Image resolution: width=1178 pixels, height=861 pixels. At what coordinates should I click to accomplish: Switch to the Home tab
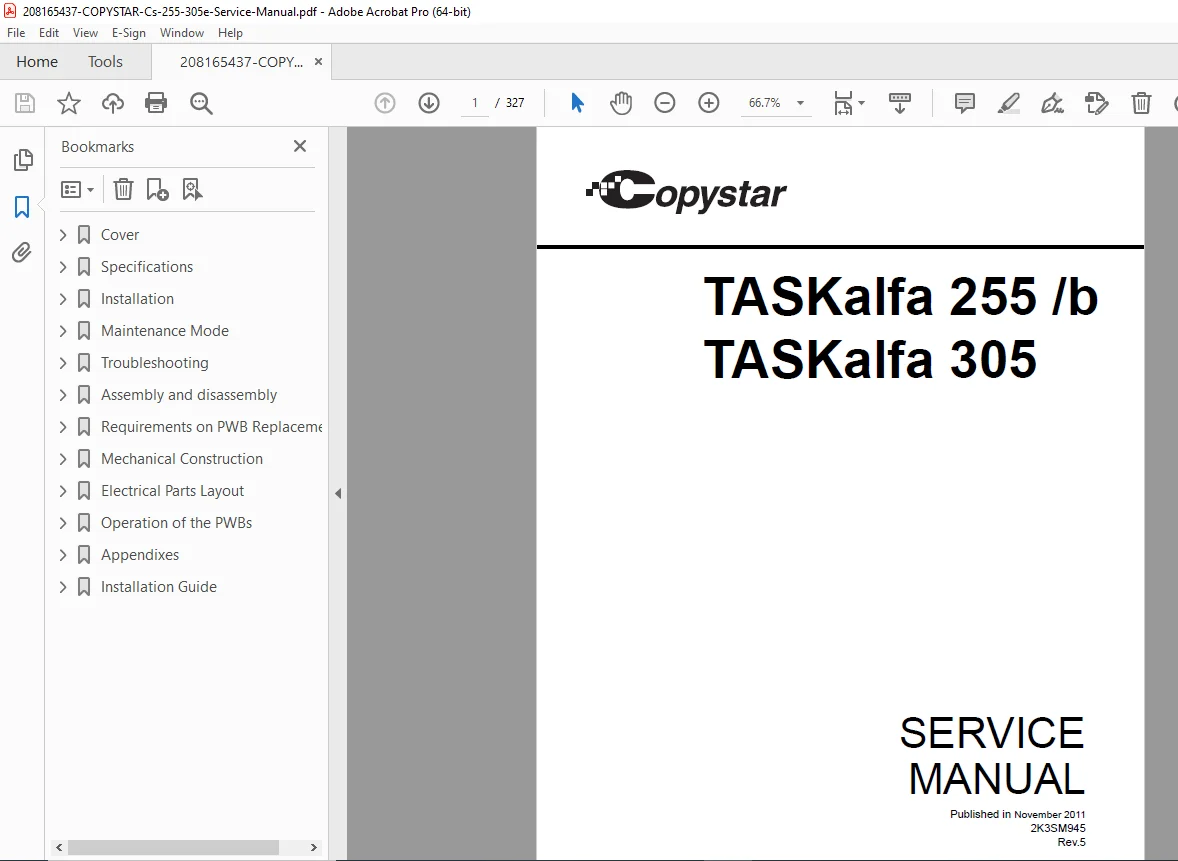[x=37, y=62]
